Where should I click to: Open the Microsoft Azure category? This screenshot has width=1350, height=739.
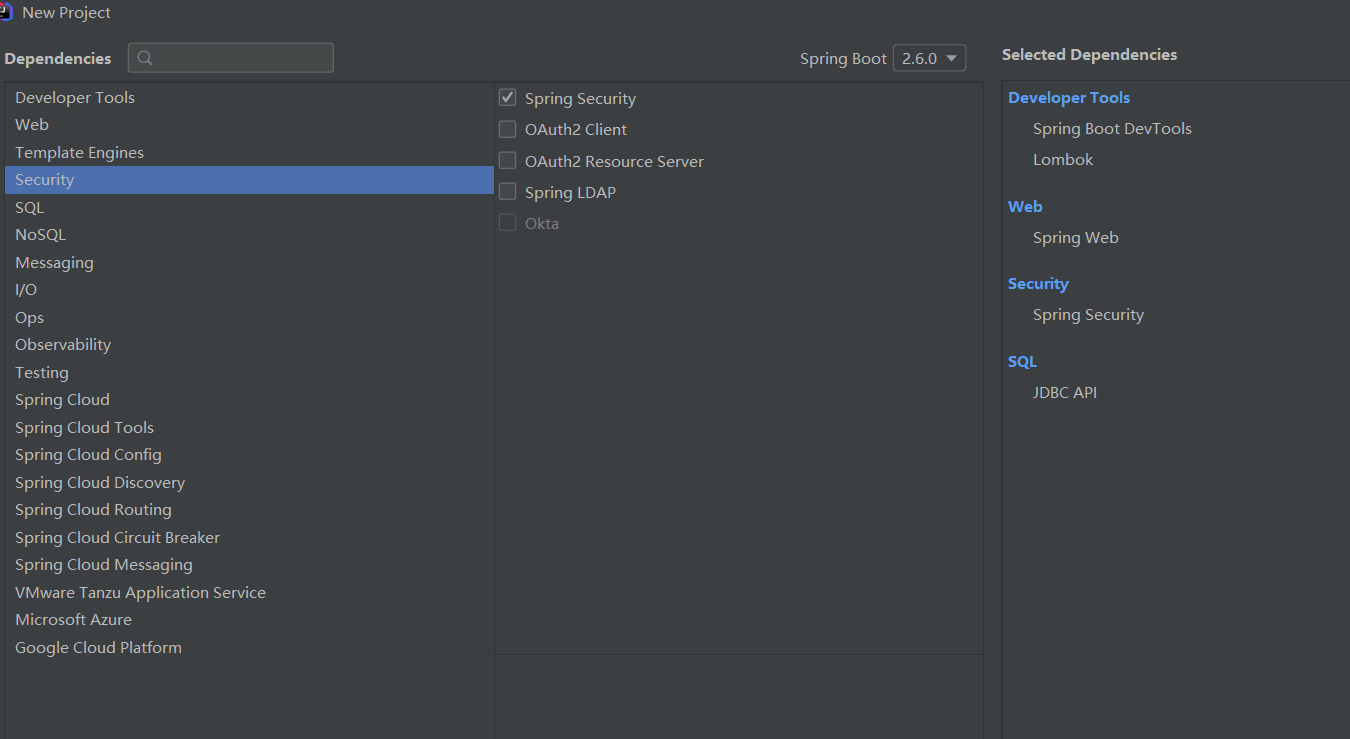[249, 620]
